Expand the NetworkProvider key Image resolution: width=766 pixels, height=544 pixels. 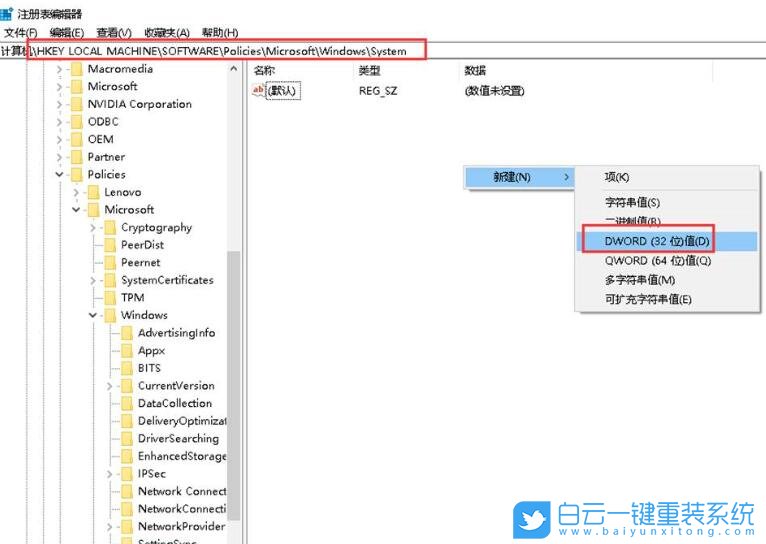tap(109, 526)
